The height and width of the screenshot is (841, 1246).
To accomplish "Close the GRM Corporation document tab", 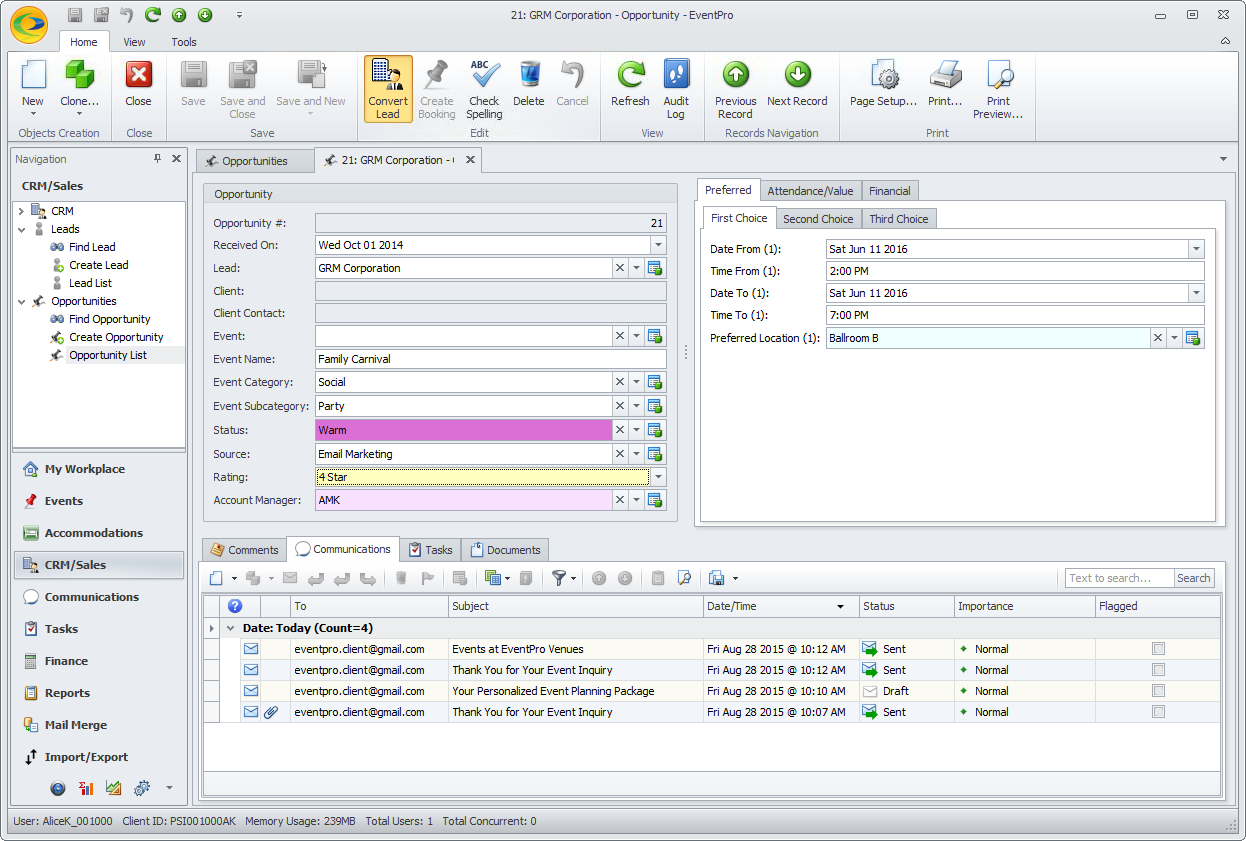I will point(470,160).
